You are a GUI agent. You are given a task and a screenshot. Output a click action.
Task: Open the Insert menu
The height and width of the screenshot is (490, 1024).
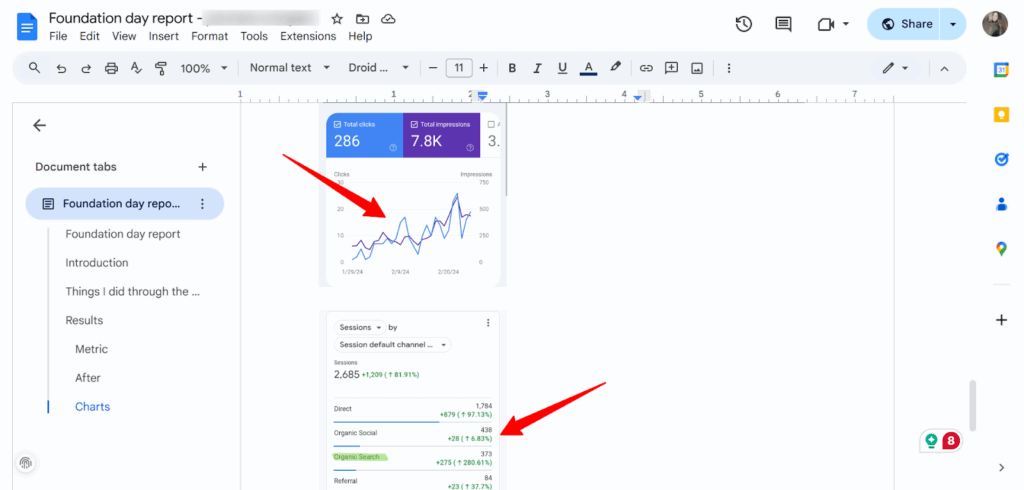164,36
